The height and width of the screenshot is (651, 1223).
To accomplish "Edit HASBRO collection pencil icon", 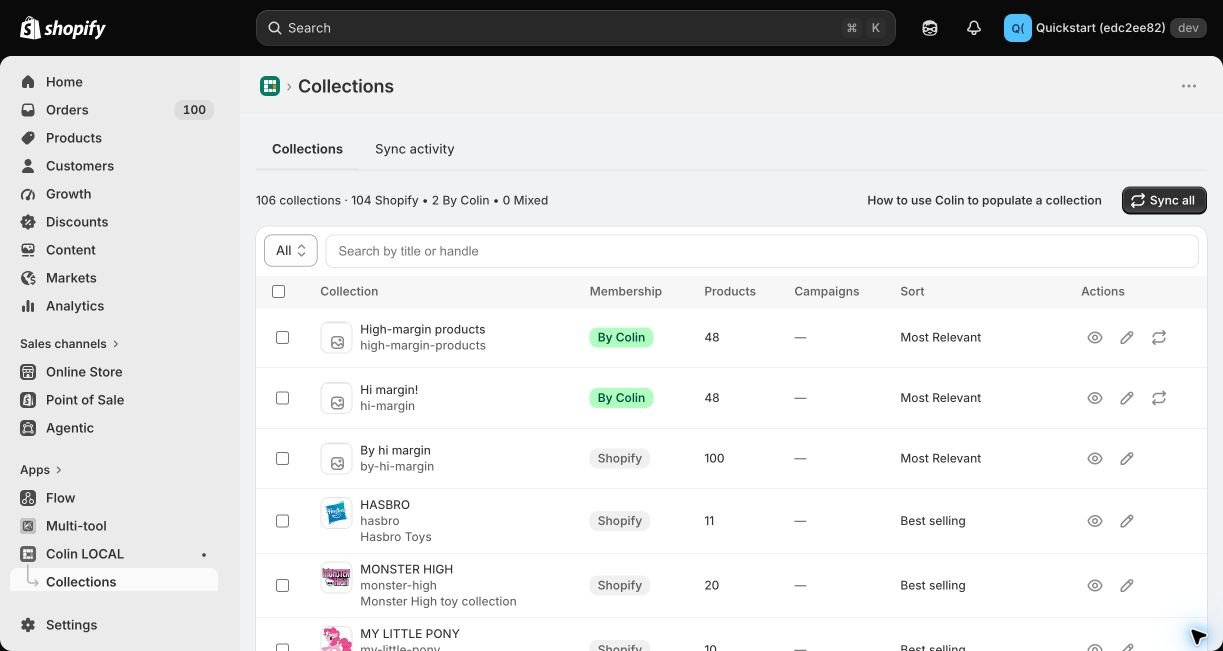I will (x=1127, y=521).
